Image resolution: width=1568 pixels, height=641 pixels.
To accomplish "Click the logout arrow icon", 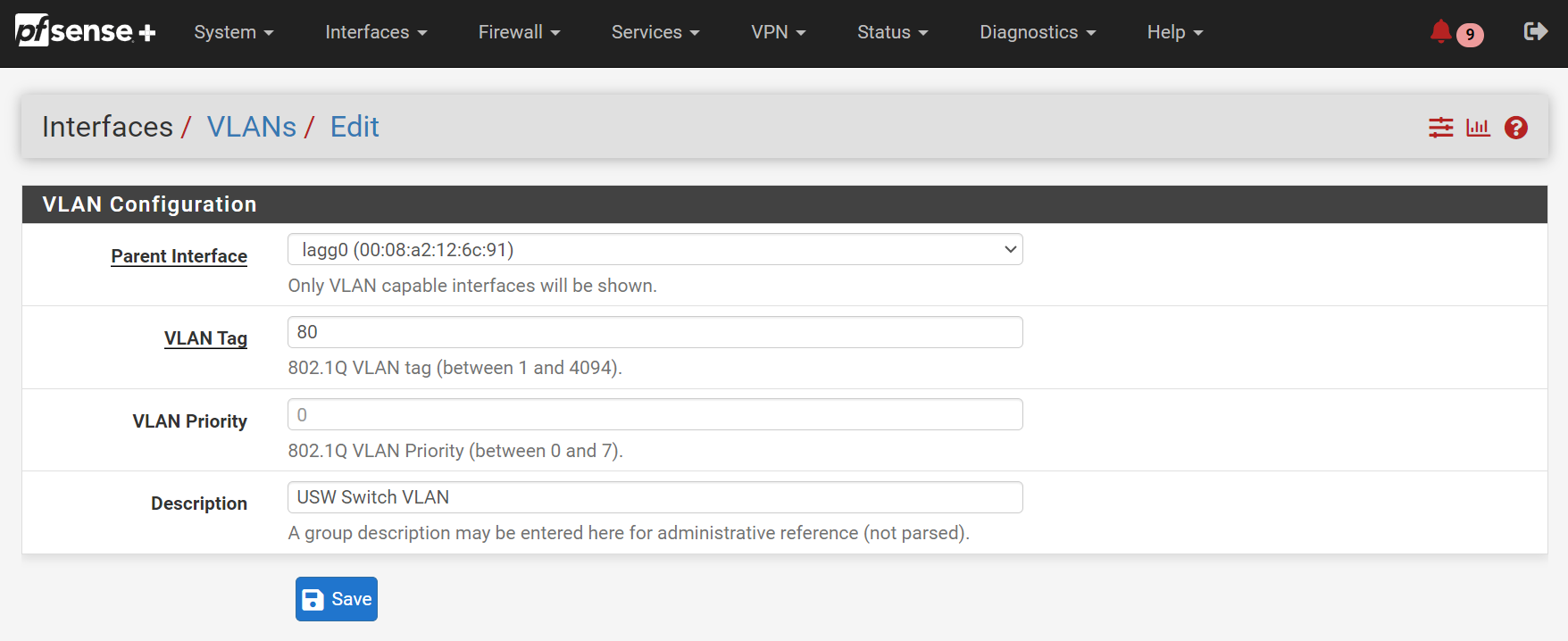I will click(x=1535, y=32).
